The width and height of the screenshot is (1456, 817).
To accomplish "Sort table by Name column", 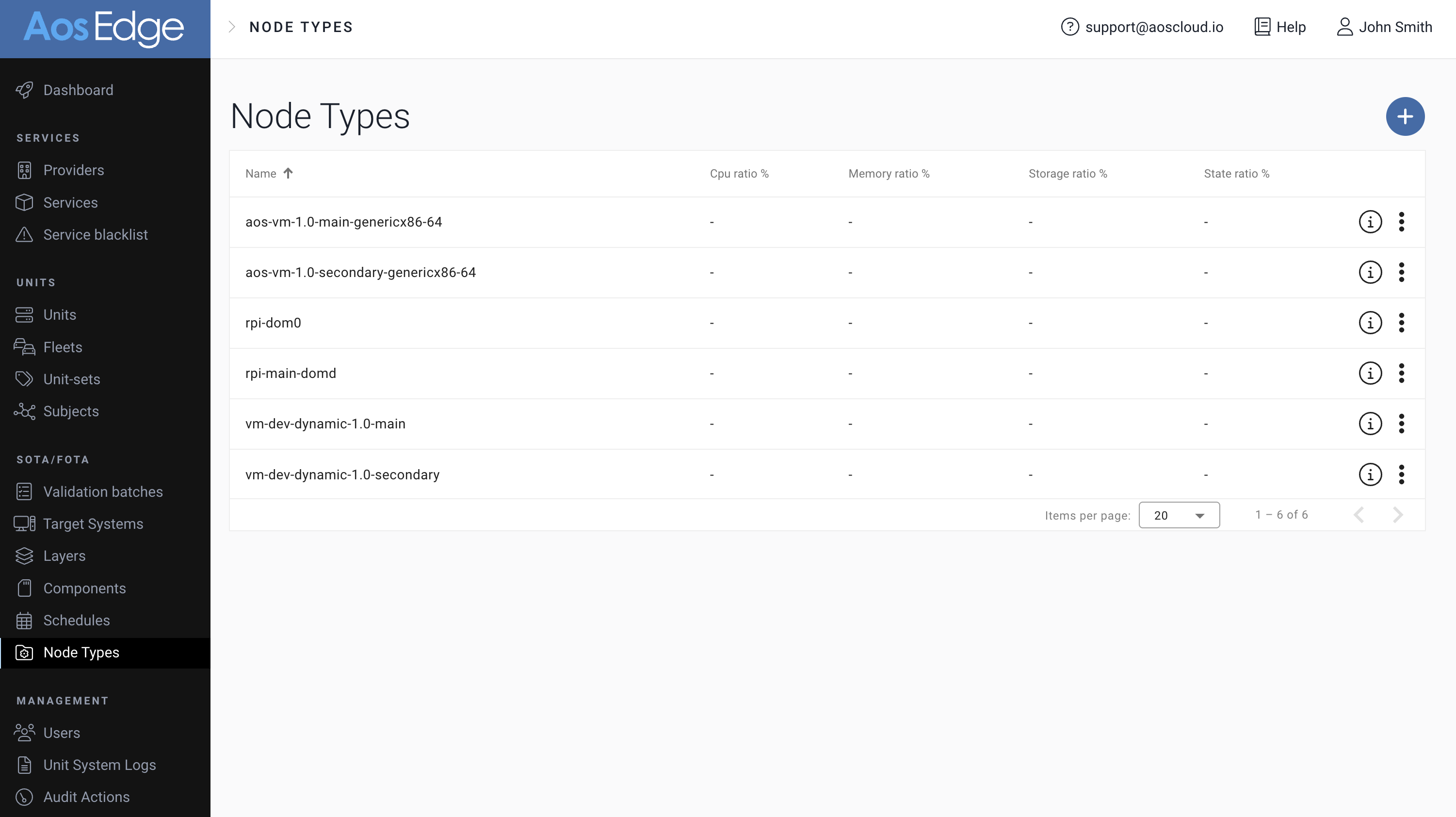I will [x=260, y=174].
